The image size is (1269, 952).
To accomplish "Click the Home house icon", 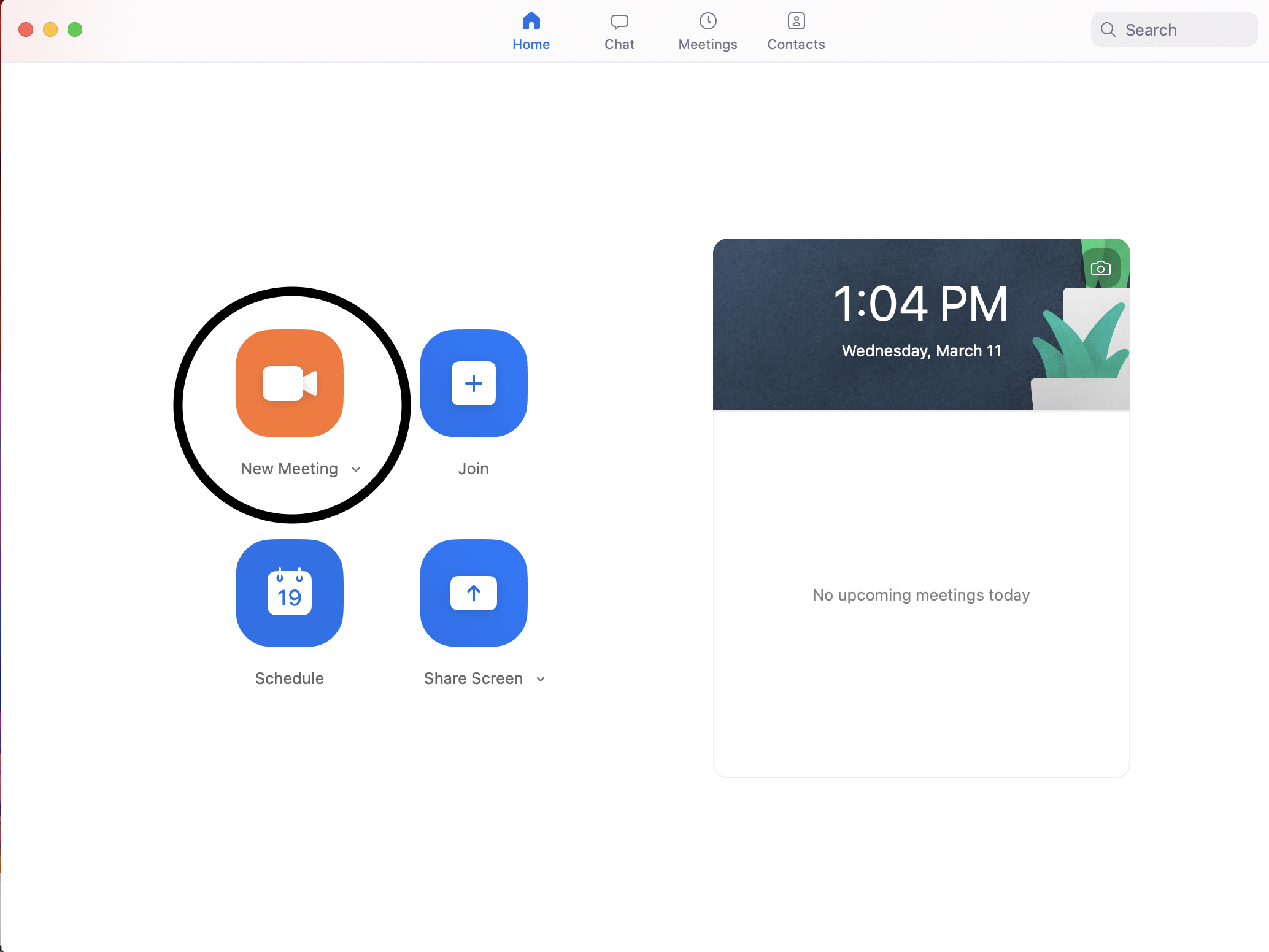I will pyautogui.click(x=531, y=21).
